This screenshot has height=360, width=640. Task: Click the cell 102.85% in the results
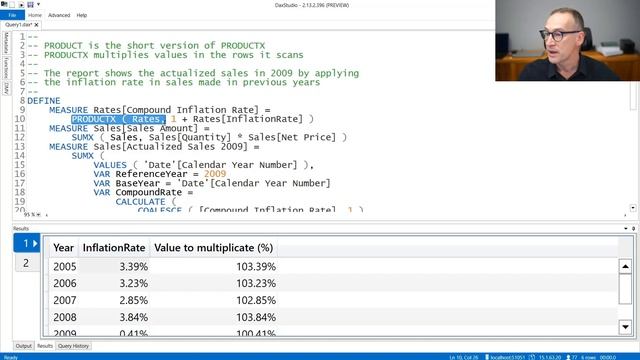[x=256, y=300]
